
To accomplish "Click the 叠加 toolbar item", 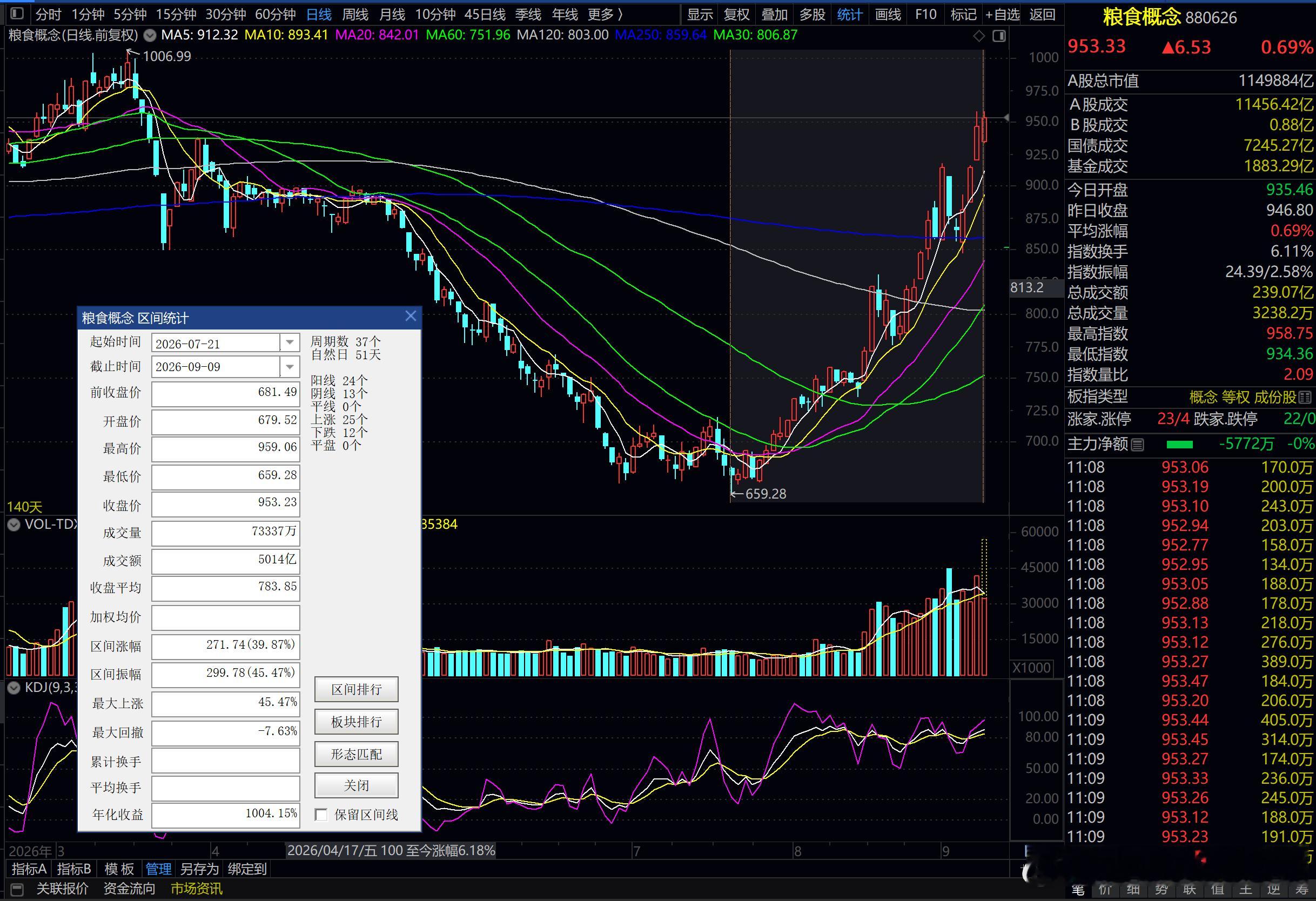I will (774, 14).
